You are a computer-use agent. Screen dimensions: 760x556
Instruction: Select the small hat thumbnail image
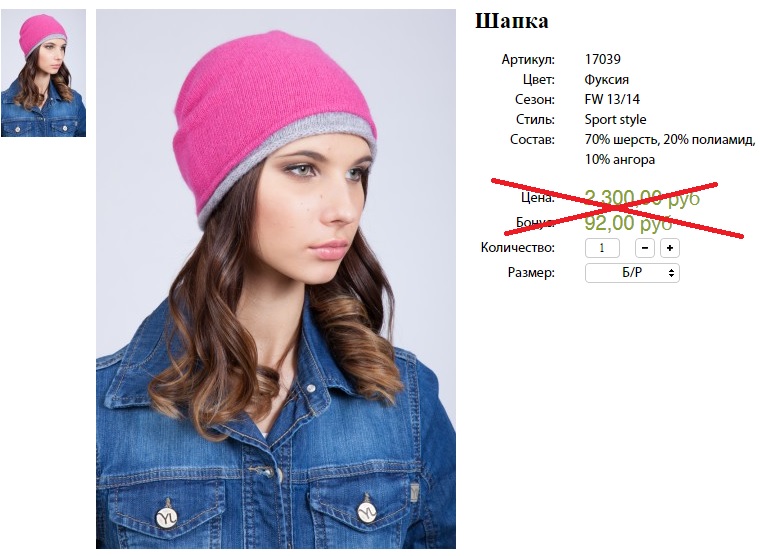point(44,75)
